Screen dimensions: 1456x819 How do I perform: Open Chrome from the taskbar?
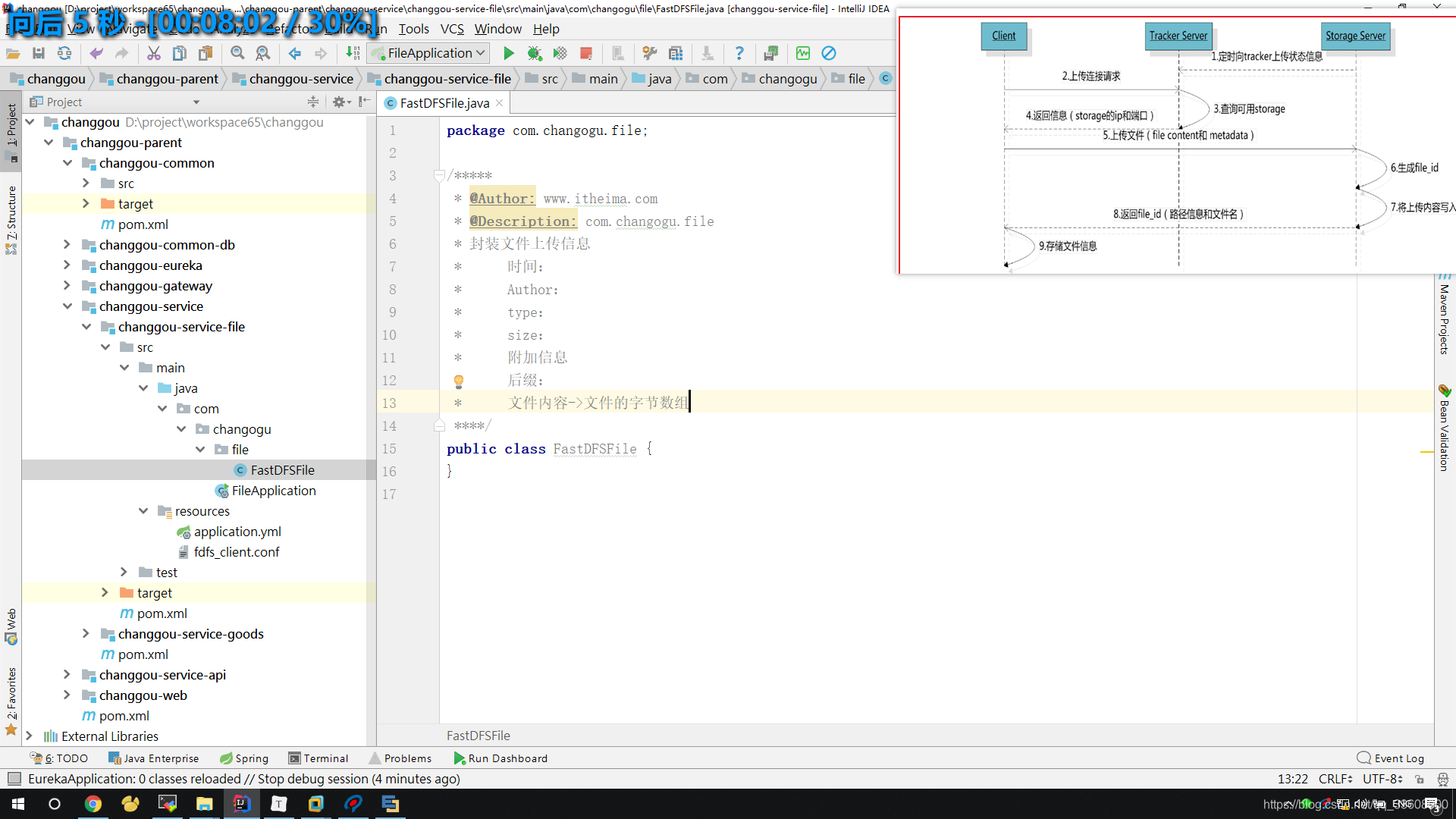(93, 804)
